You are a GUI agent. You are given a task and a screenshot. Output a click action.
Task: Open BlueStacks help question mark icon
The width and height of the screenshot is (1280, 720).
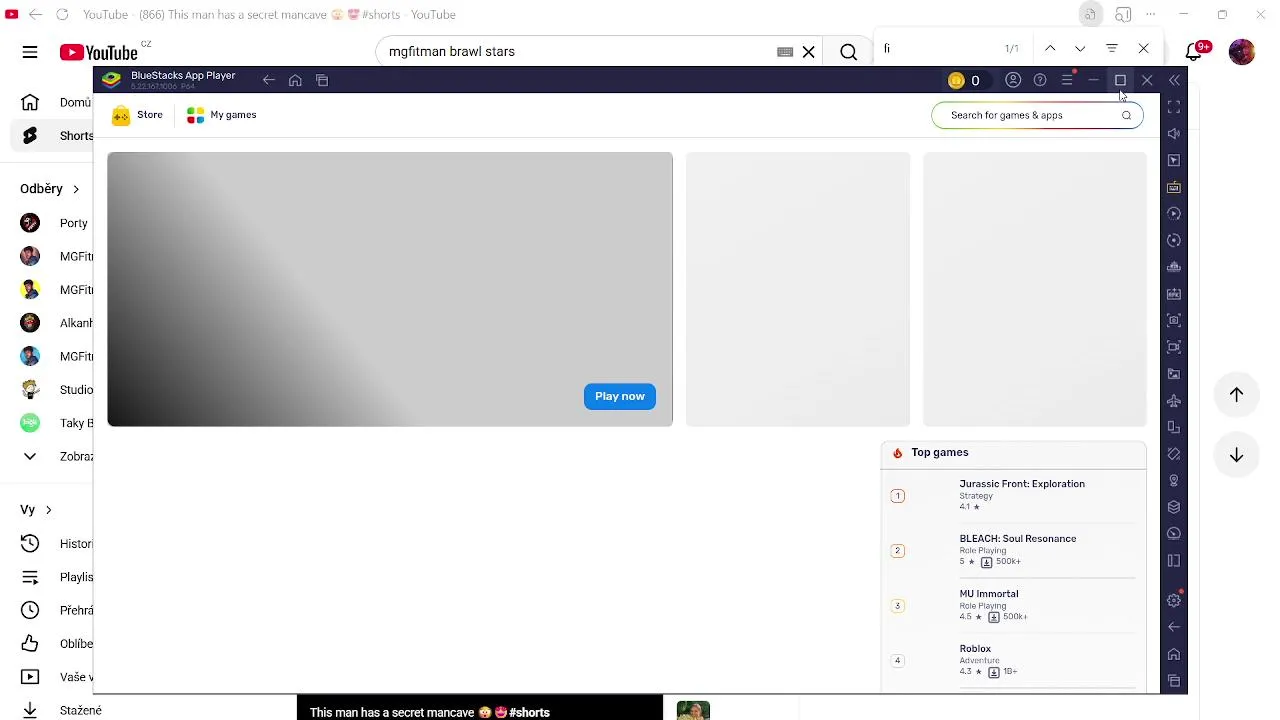coord(1040,80)
